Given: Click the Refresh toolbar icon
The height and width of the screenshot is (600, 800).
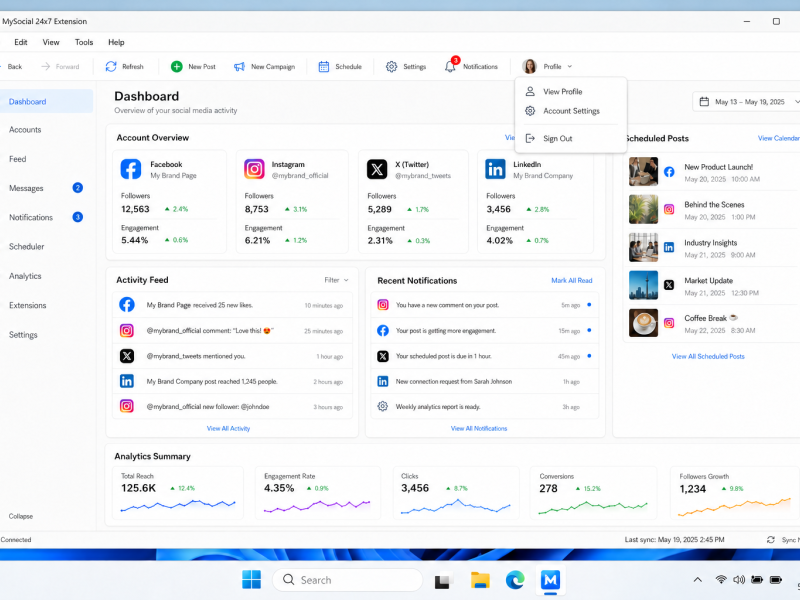Looking at the screenshot, I should [111, 66].
